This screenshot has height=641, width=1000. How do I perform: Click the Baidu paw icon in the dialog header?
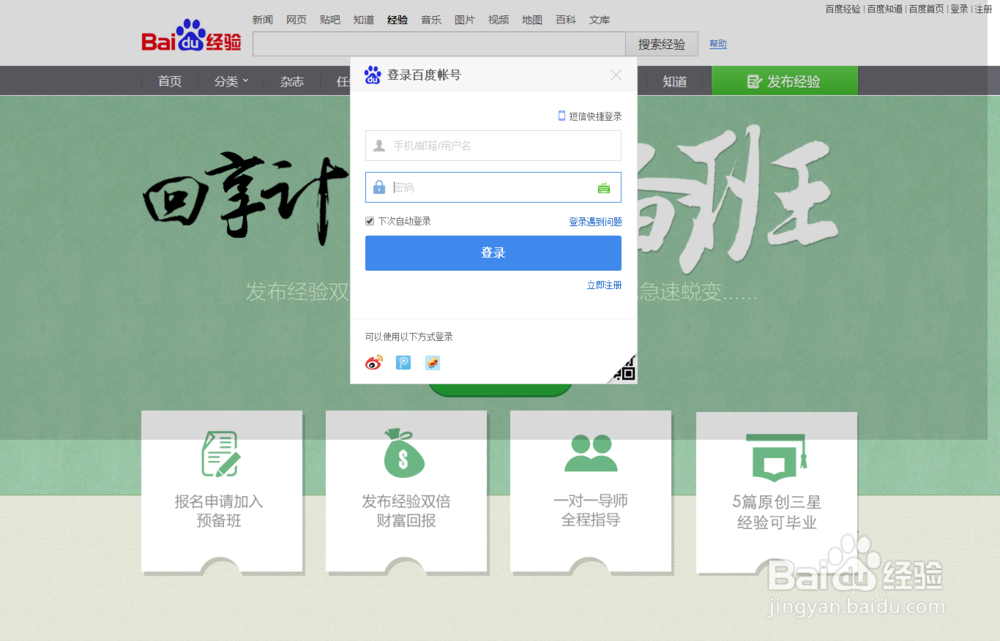point(372,75)
